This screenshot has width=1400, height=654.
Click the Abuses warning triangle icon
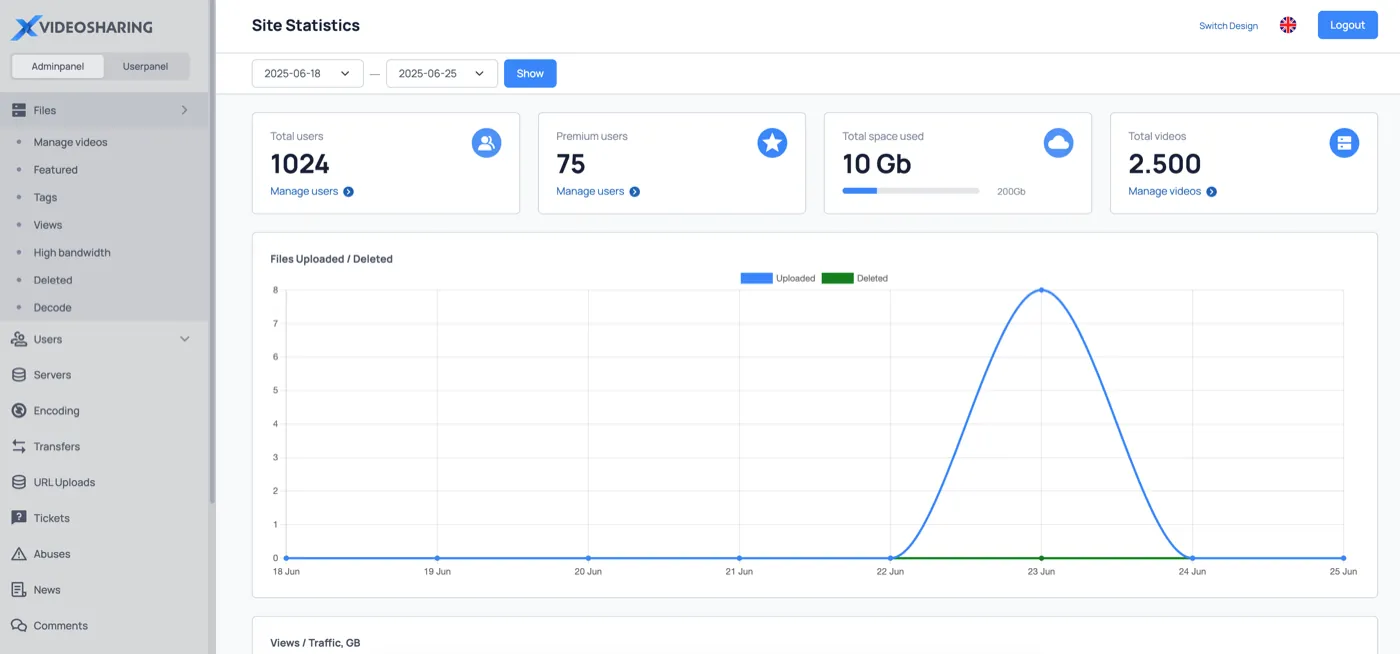(19, 554)
